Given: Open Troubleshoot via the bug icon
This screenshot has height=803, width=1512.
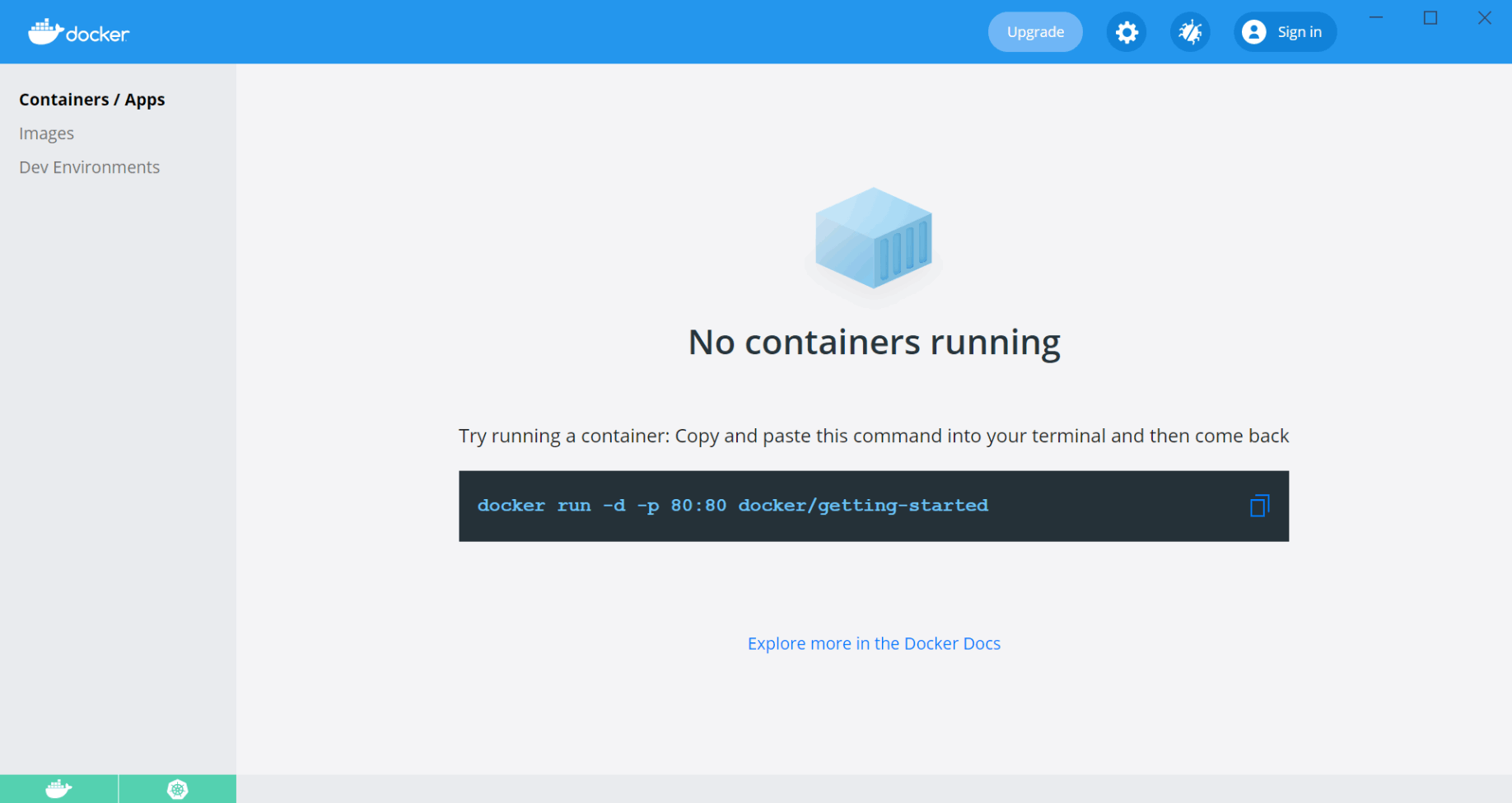Looking at the screenshot, I should pyautogui.click(x=1190, y=32).
